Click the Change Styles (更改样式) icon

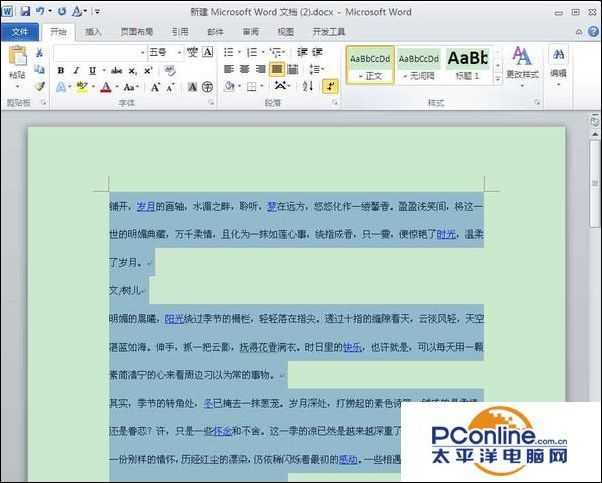tap(521, 60)
